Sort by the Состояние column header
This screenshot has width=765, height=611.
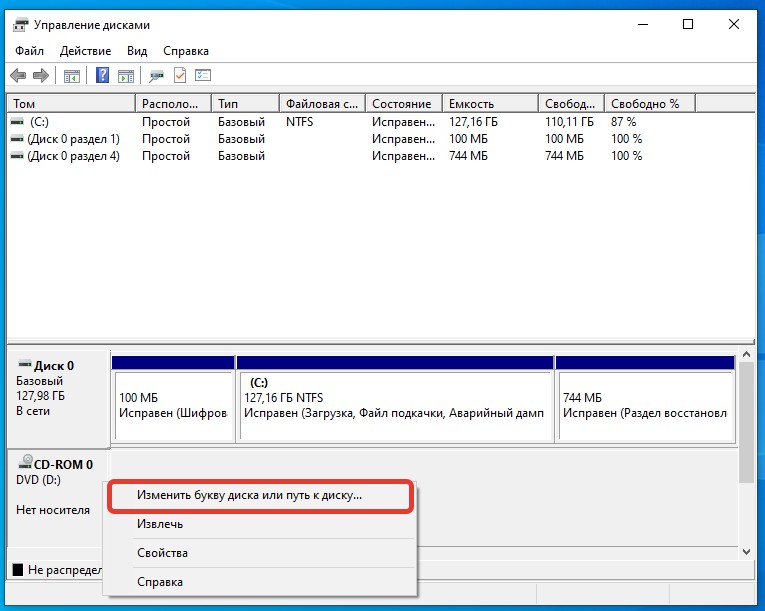tap(404, 104)
